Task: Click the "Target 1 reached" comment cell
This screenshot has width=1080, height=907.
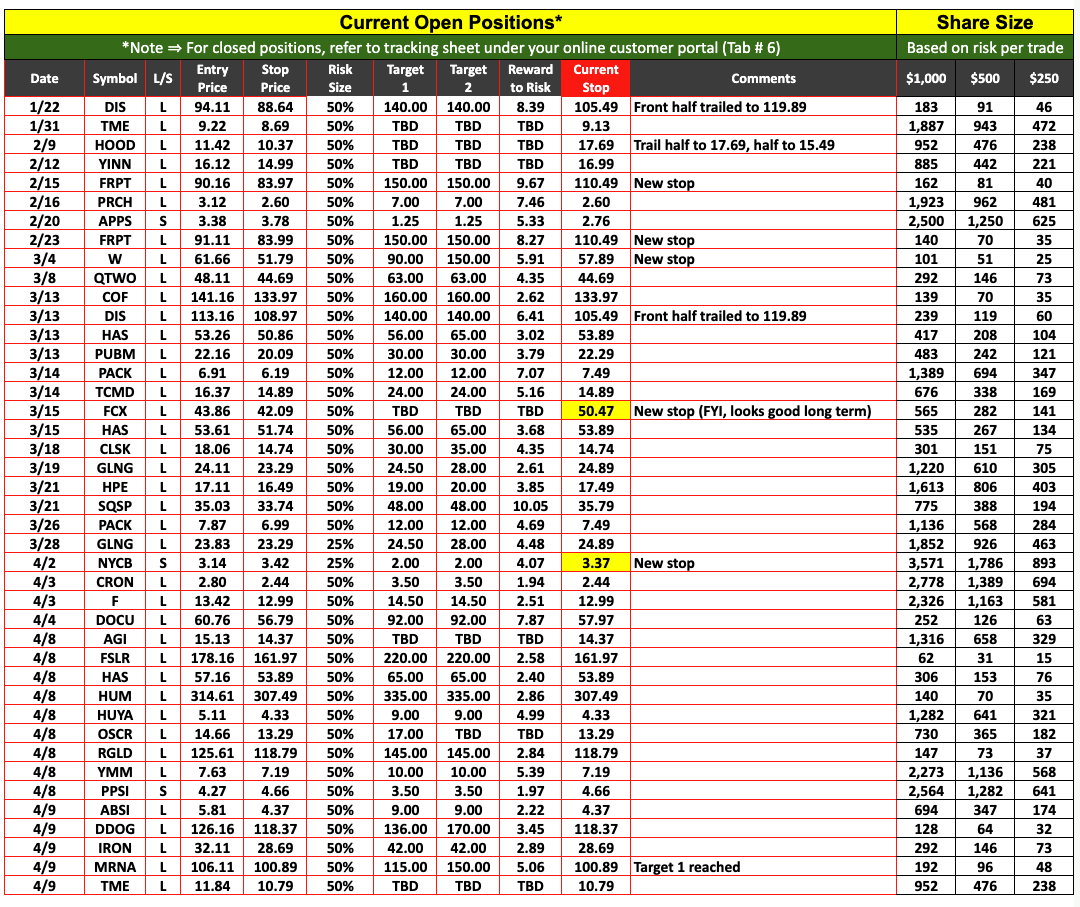Action: [687, 867]
